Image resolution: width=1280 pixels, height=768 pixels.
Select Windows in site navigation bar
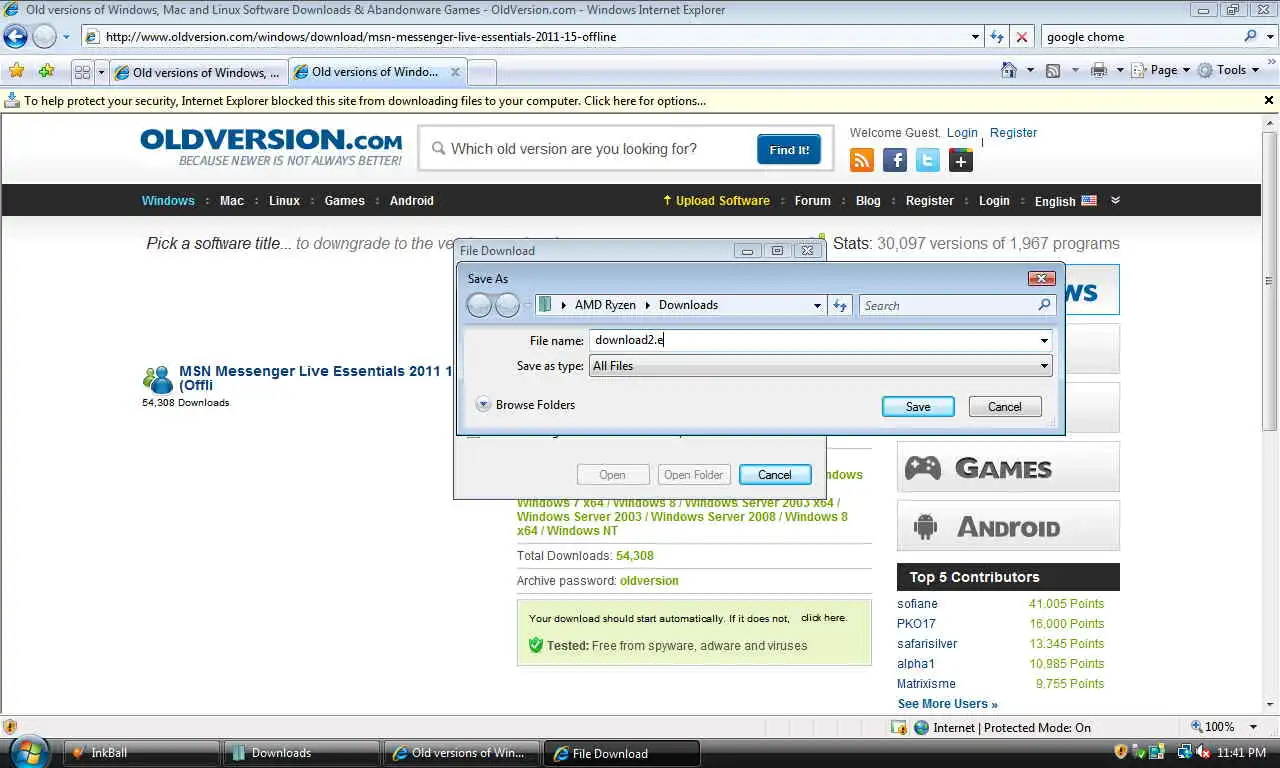168,200
